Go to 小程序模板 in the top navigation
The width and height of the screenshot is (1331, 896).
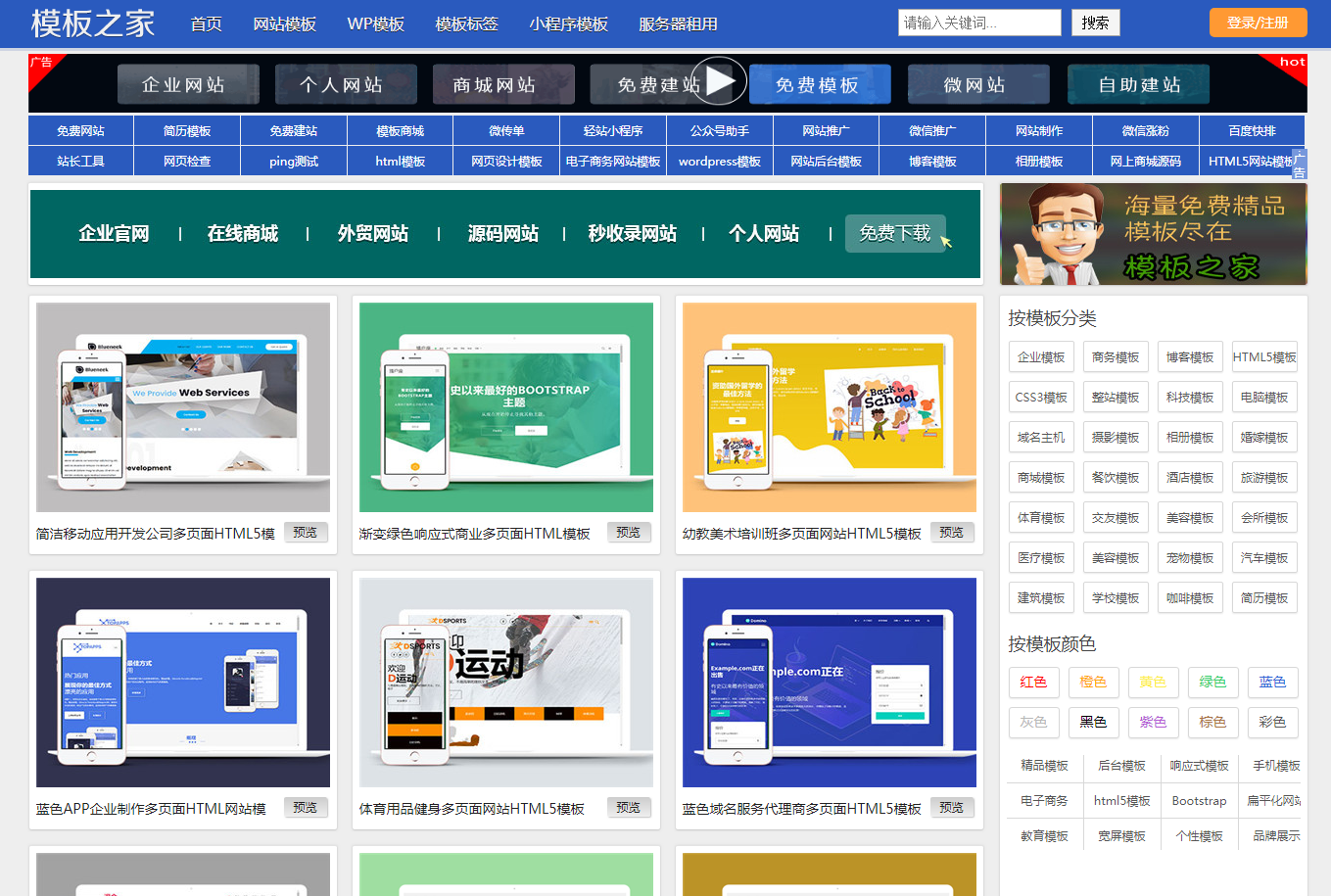point(568,24)
